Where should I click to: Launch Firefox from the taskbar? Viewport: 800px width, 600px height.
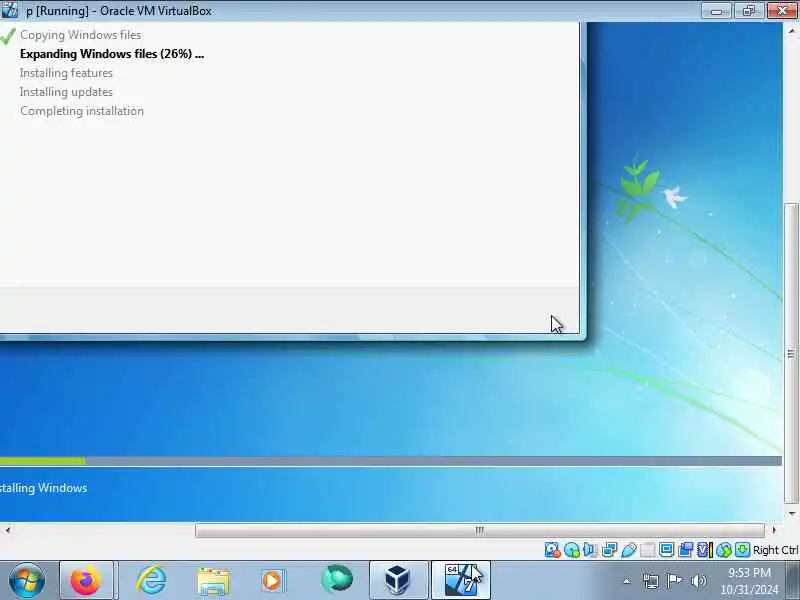pos(86,580)
